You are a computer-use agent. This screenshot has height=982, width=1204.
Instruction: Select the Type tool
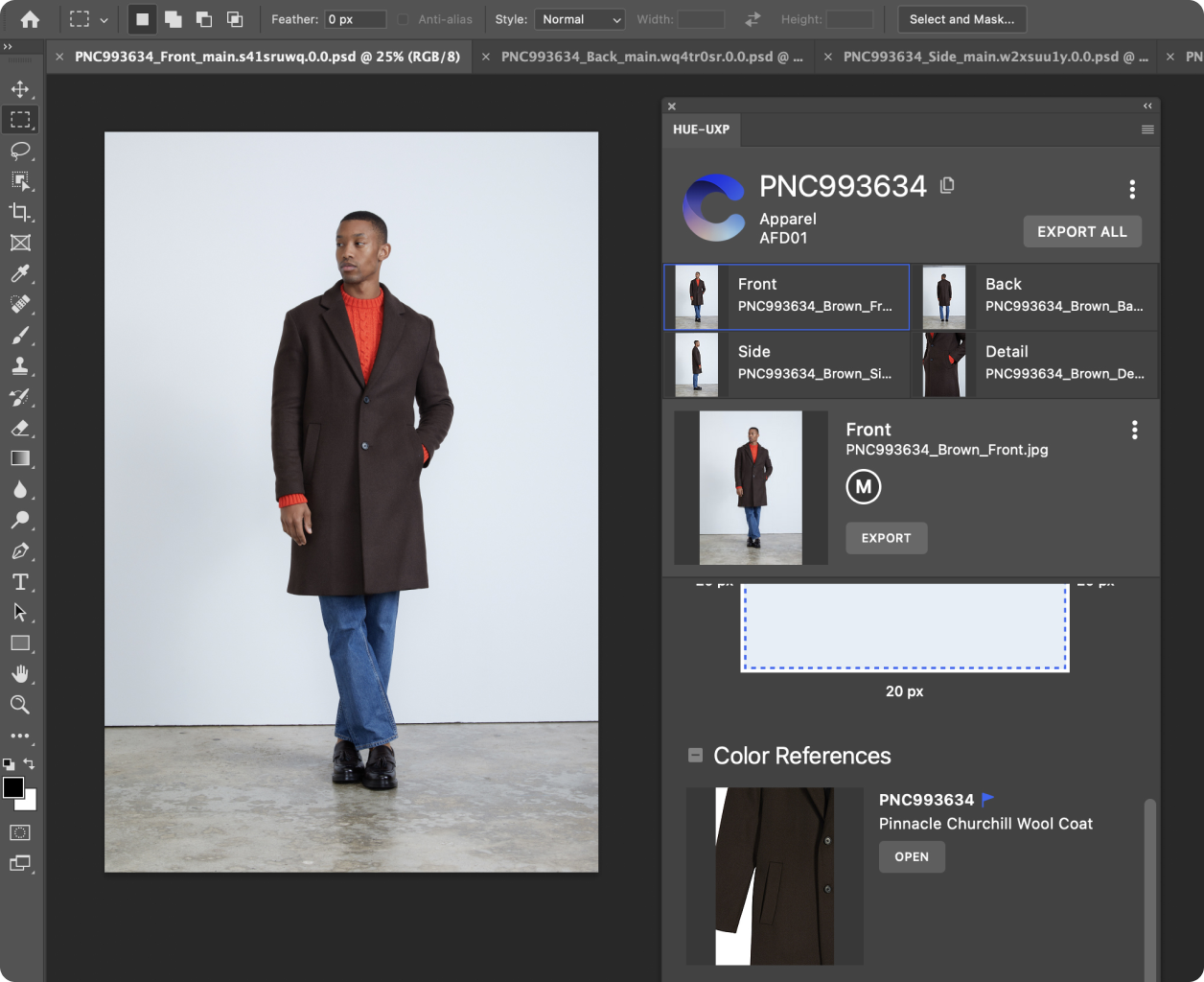coord(20,582)
